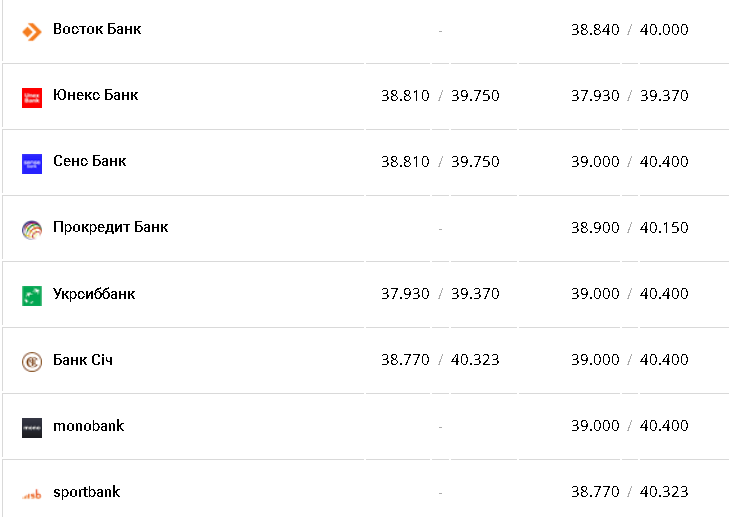Click Восток Банк rate 38.840 / 40.000
729x517 pixels.
point(630,30)
